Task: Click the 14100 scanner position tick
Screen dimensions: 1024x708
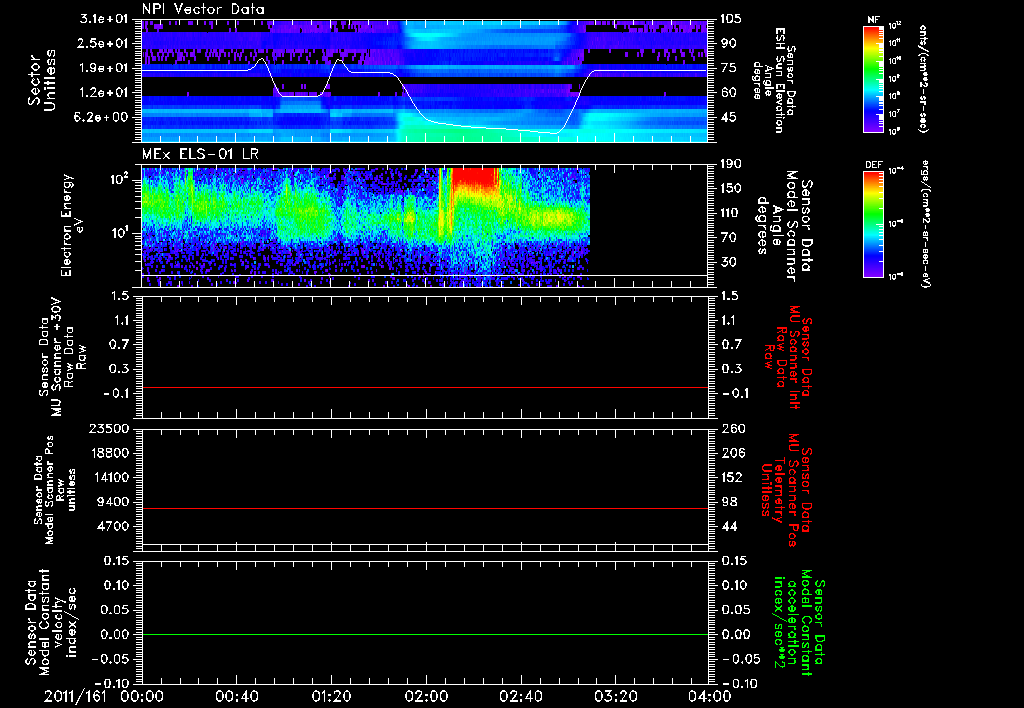Action: click(x=109, y=477)
